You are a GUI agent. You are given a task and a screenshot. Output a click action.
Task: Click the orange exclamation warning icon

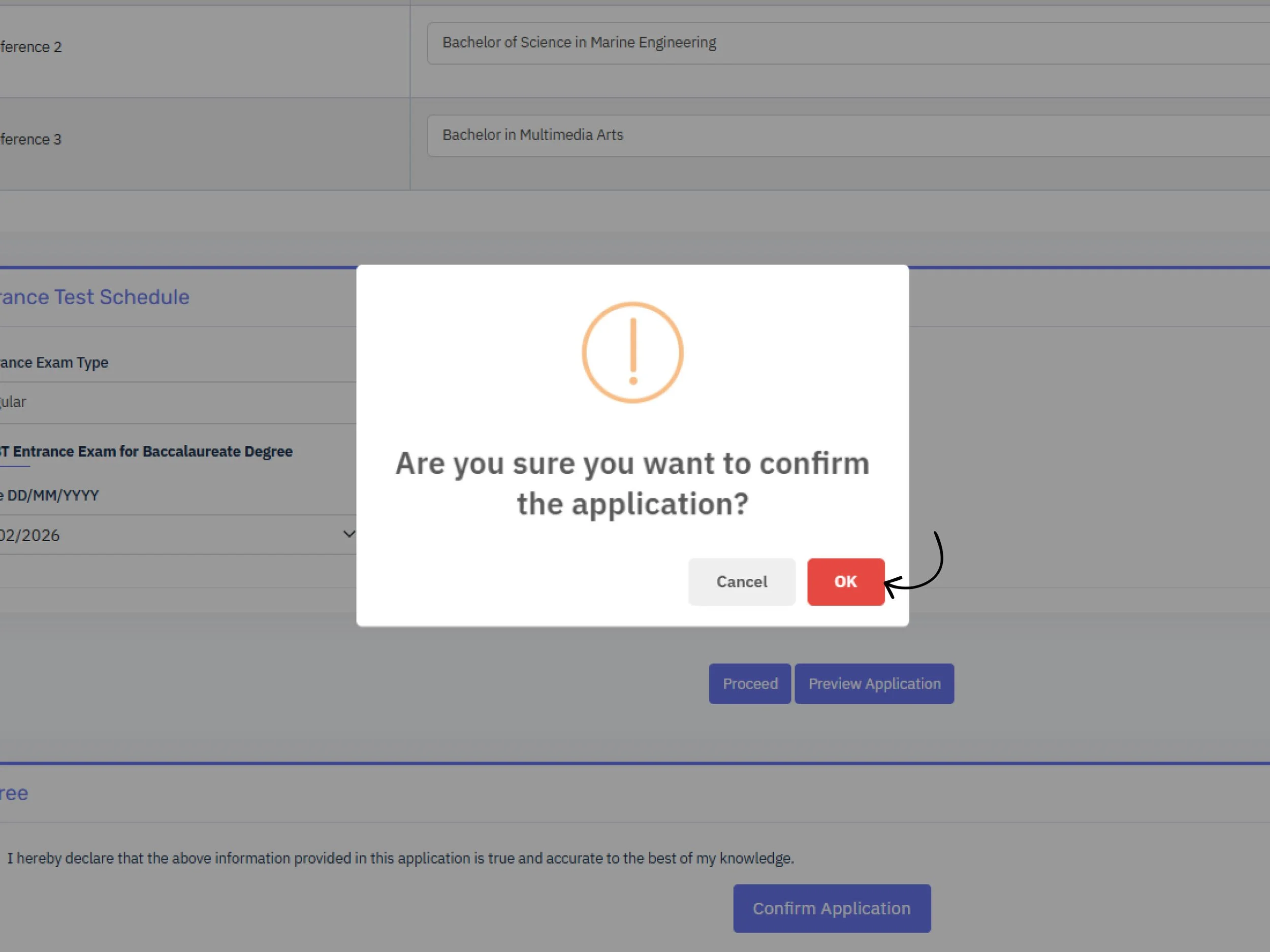click(631, 352)
